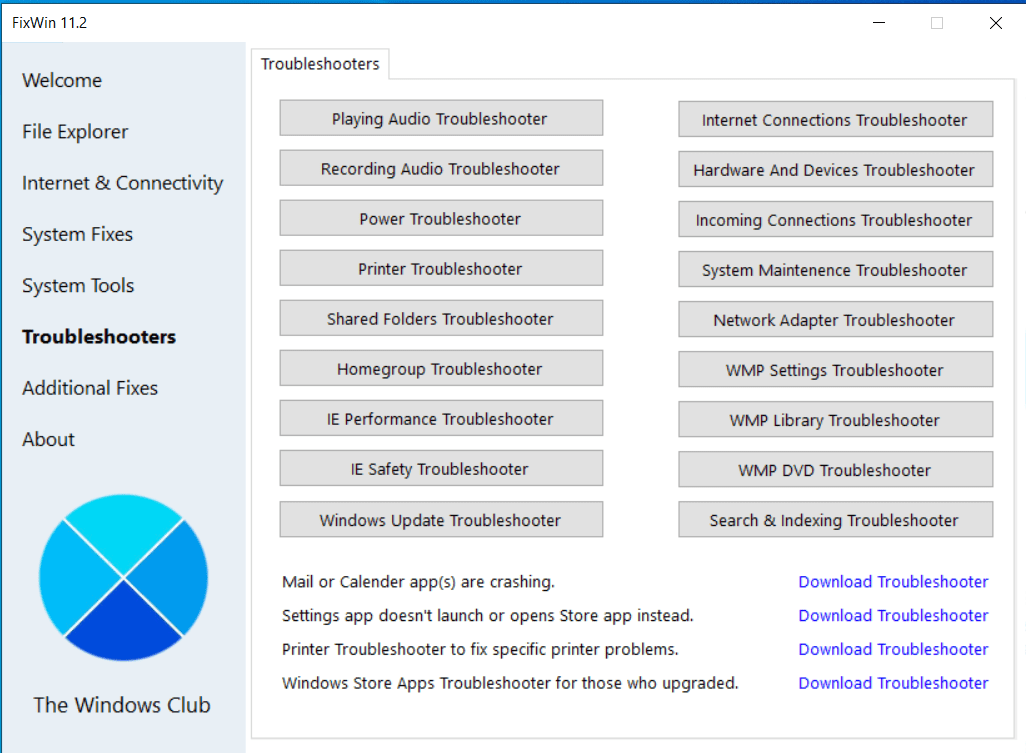Open Shared Folders Troubleshooter
This screenshot has width=1026, height=753.
tap(441, 318)
